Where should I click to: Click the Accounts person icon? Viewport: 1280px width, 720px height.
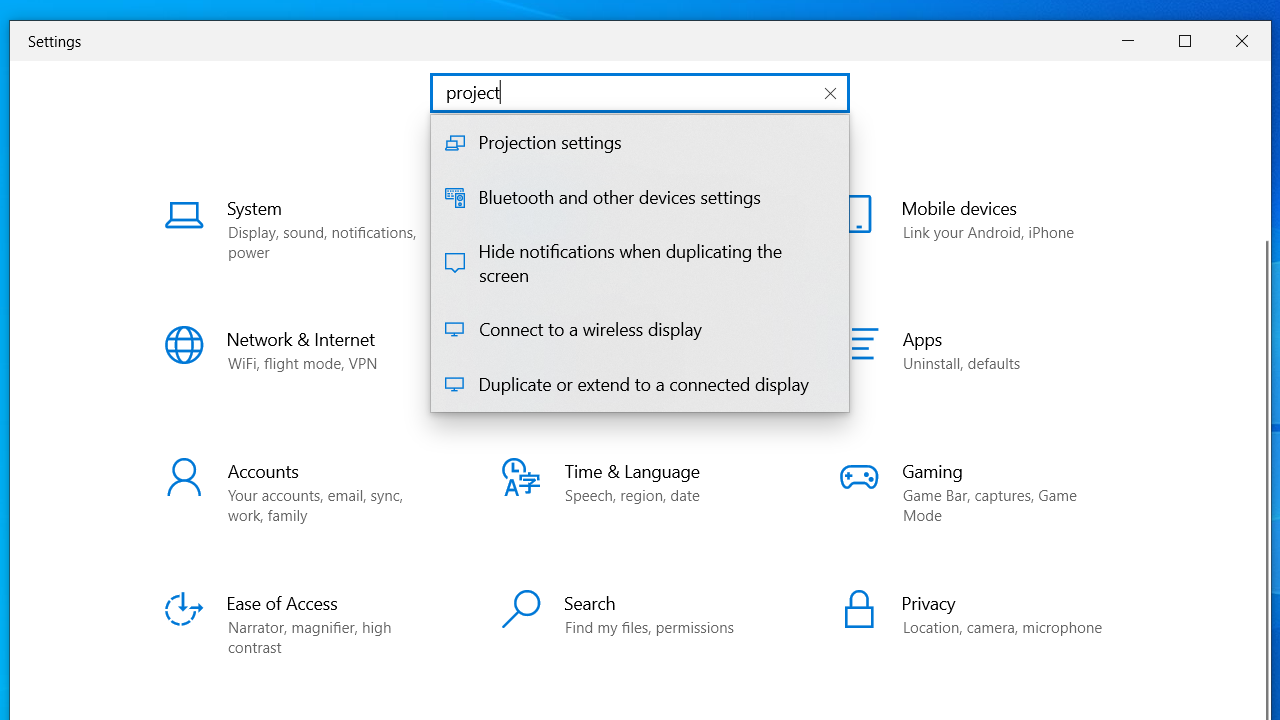(x=184, y=478)
